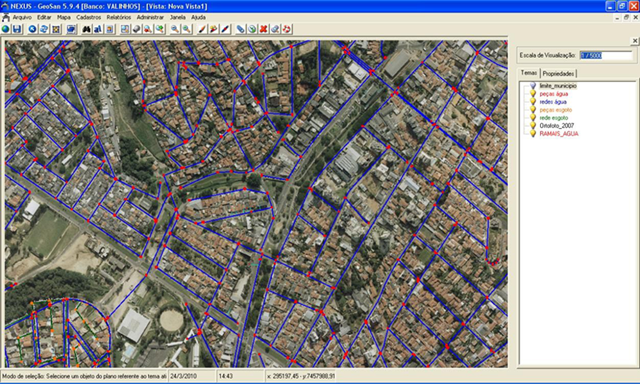Open the Relatórios menu

[x=119, y=18]
